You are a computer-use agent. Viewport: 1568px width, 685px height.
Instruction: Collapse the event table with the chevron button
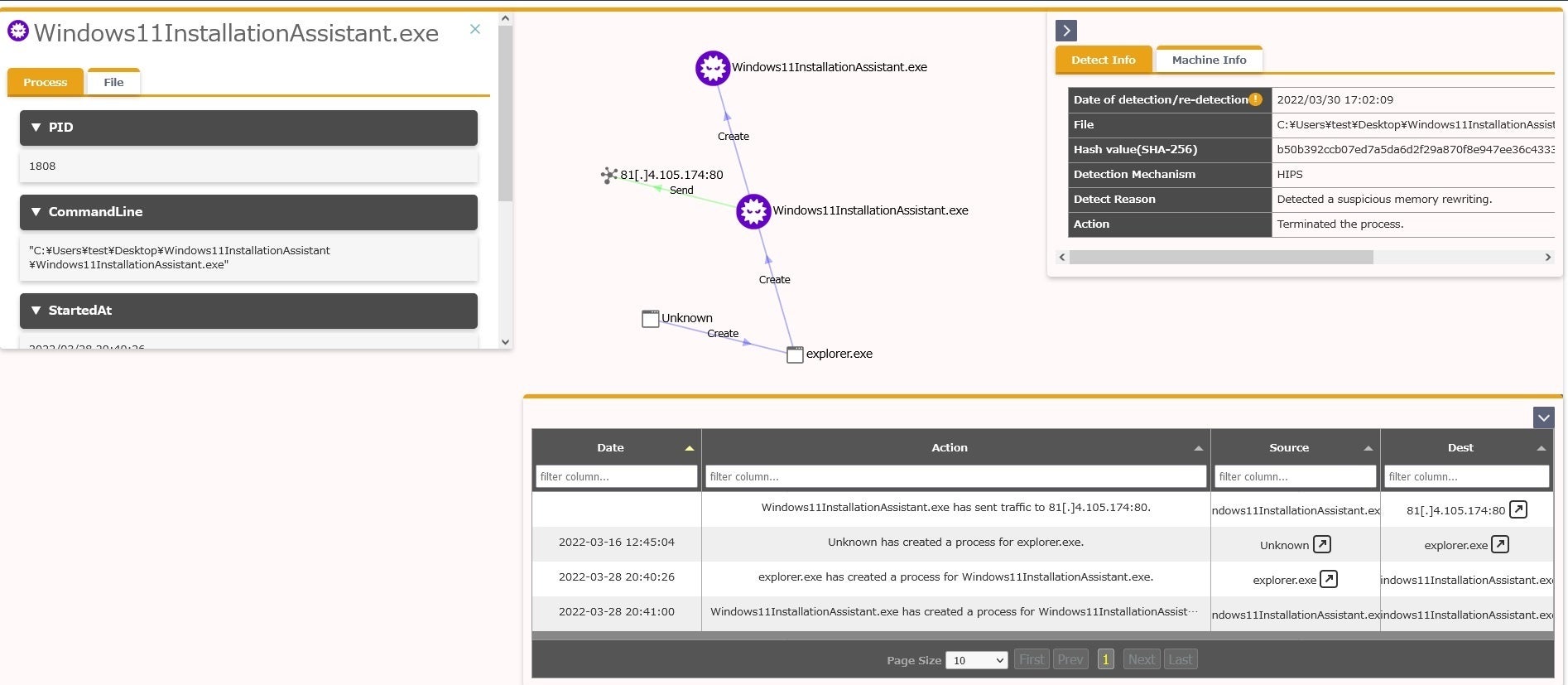point(1544,417)
